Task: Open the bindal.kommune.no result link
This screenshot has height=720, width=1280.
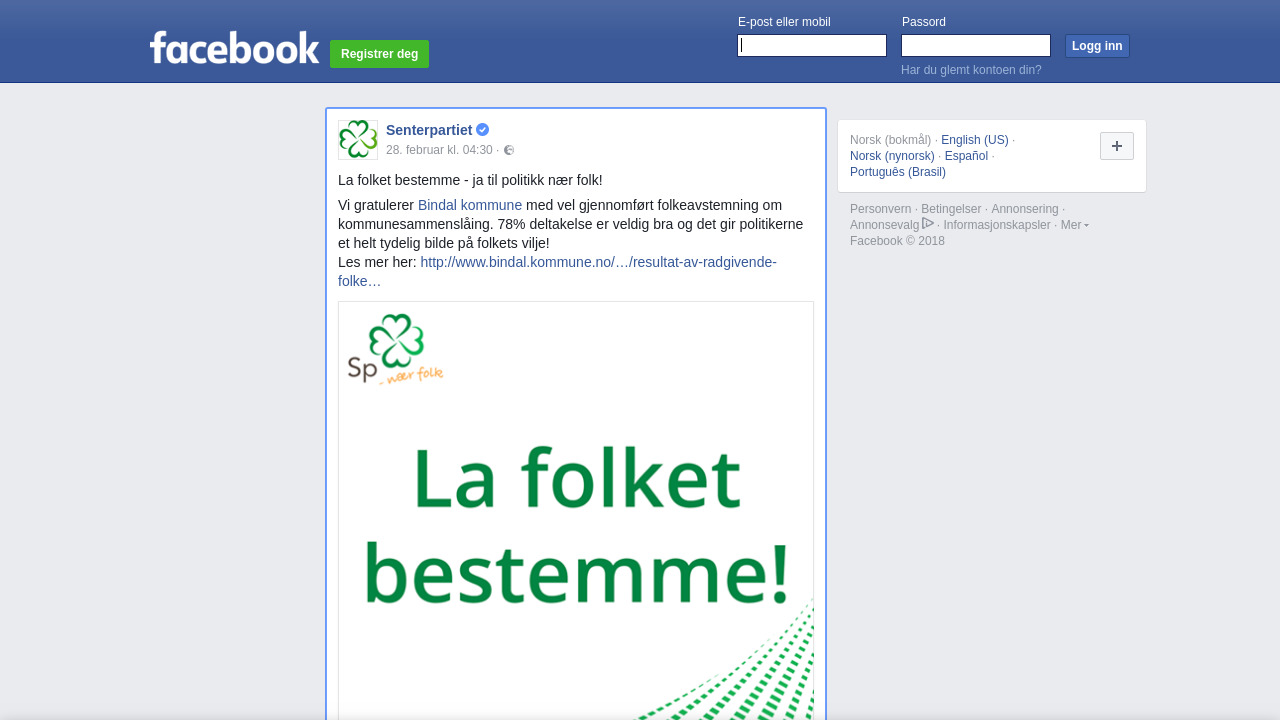Action: [557, 271]
